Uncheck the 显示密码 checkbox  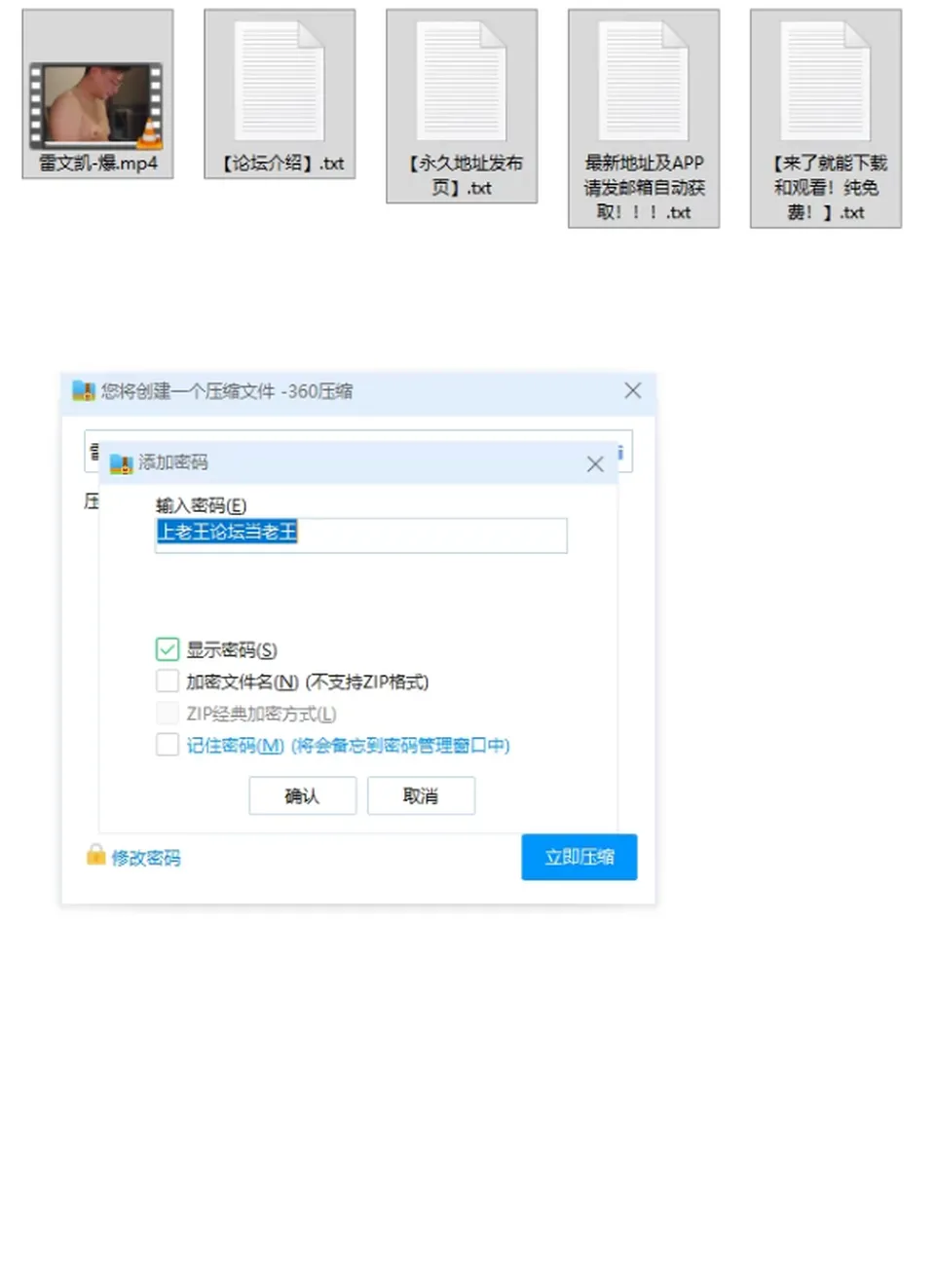[x=168, y=649]
